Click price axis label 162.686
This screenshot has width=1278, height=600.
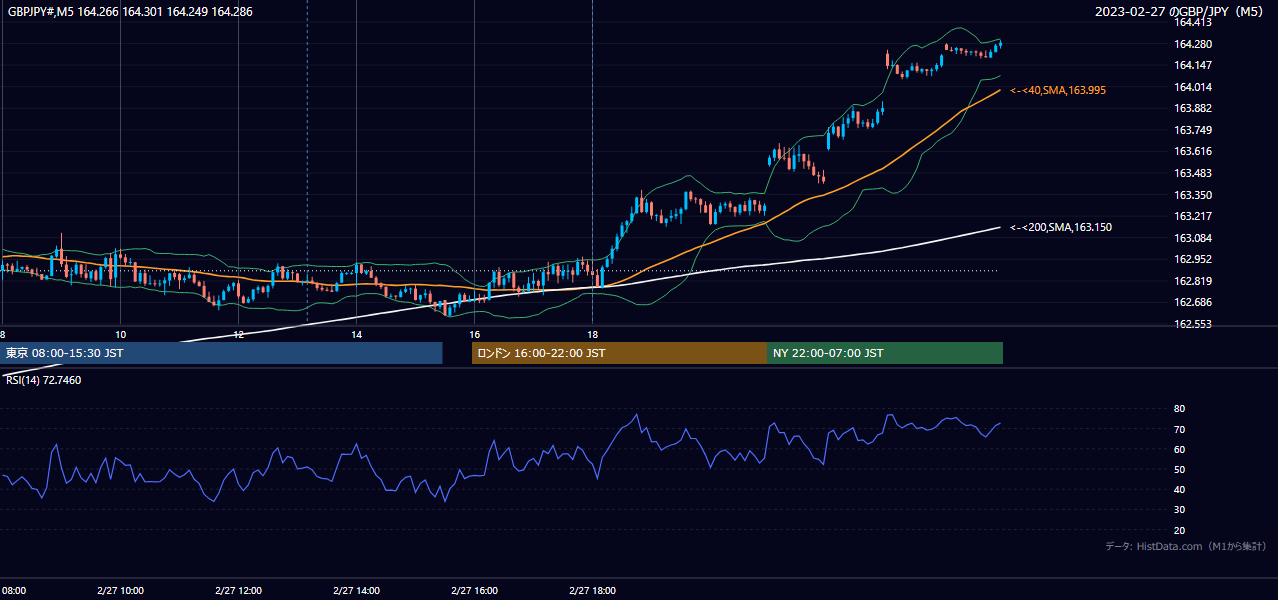tap(1192, 302)
